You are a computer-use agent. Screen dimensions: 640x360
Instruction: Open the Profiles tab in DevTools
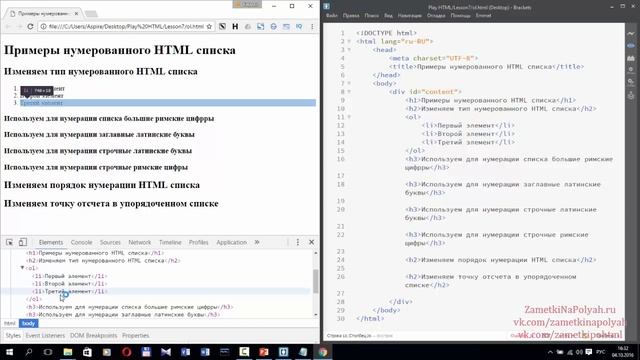tap(198, 242)
